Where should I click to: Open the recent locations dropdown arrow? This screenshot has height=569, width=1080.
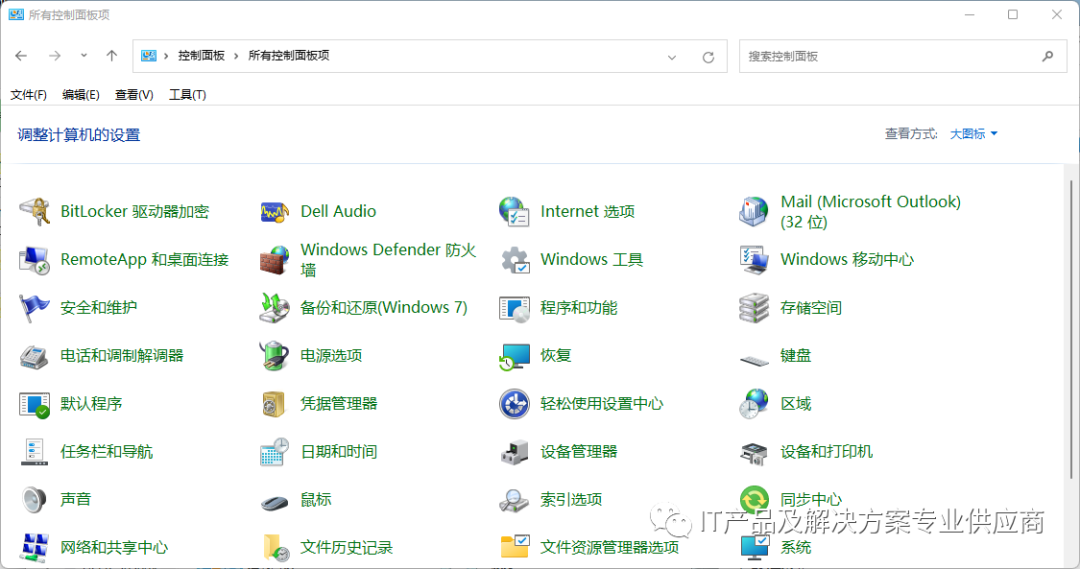tap(83, 56)
